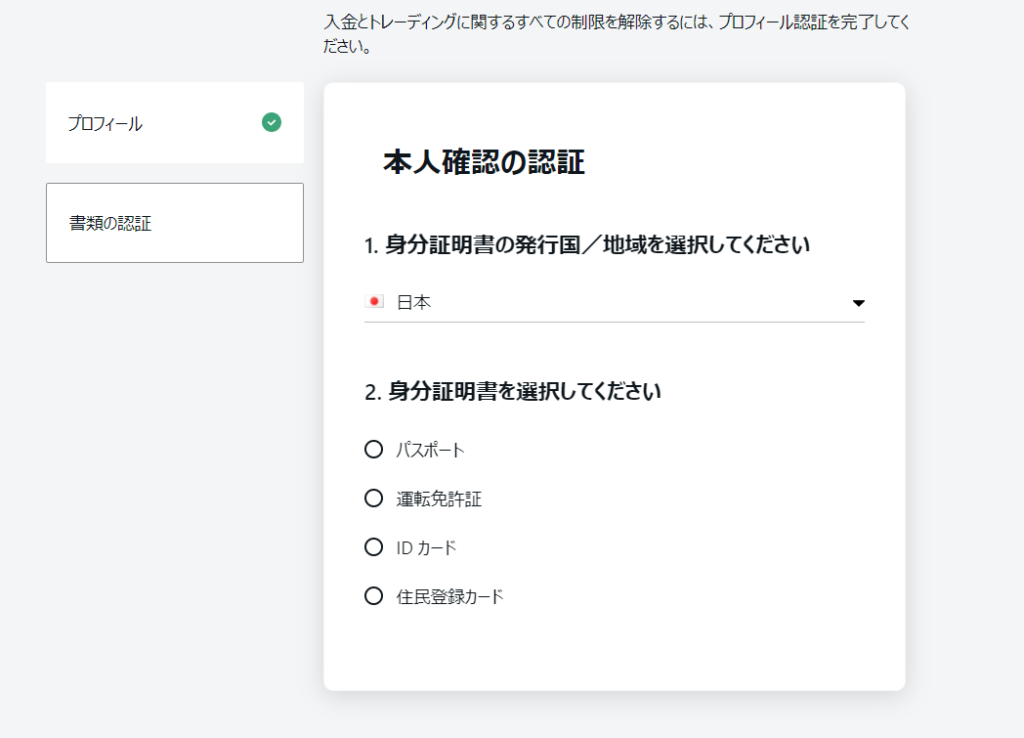
Task: Open the プロフィール sidebar item
Action: coord(174,123)
